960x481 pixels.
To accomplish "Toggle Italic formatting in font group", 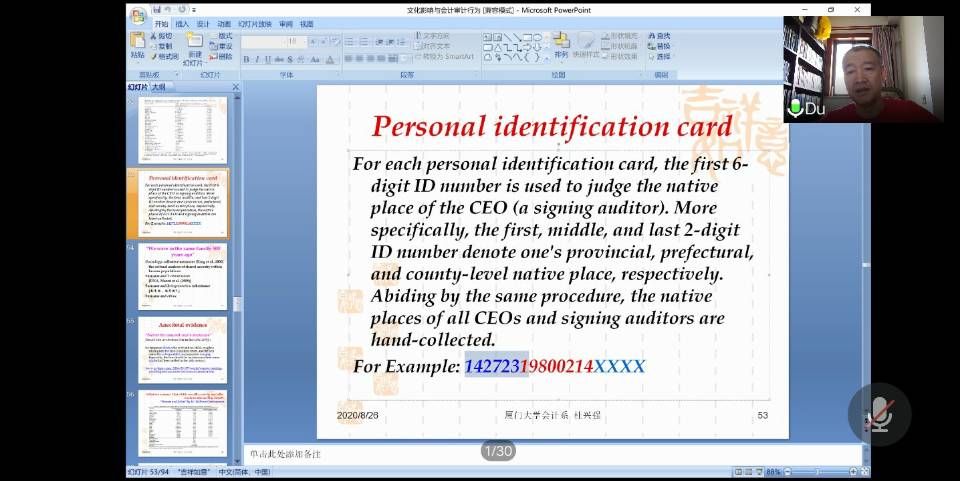I will click(x=255, y=59).
